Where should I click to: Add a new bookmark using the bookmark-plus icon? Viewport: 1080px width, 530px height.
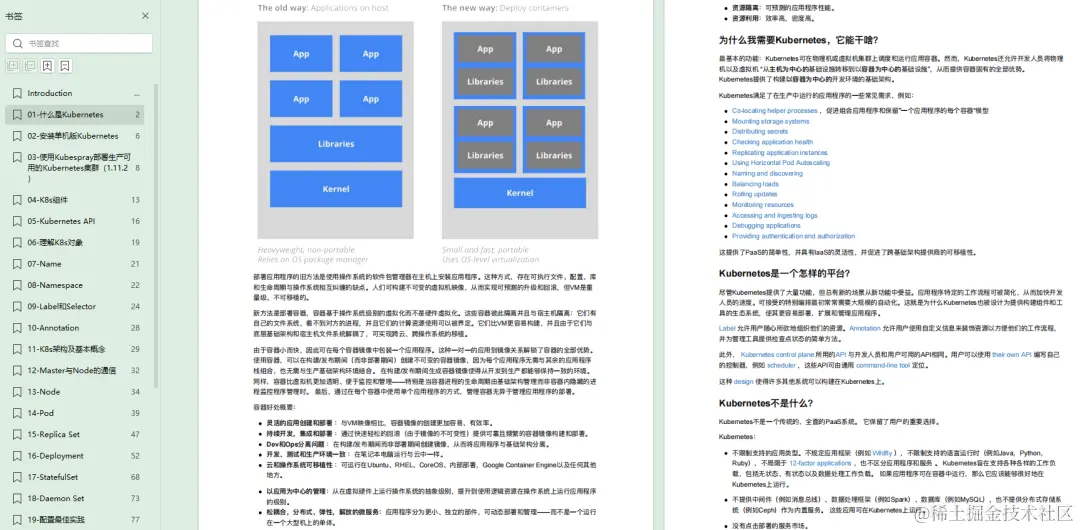47,66
